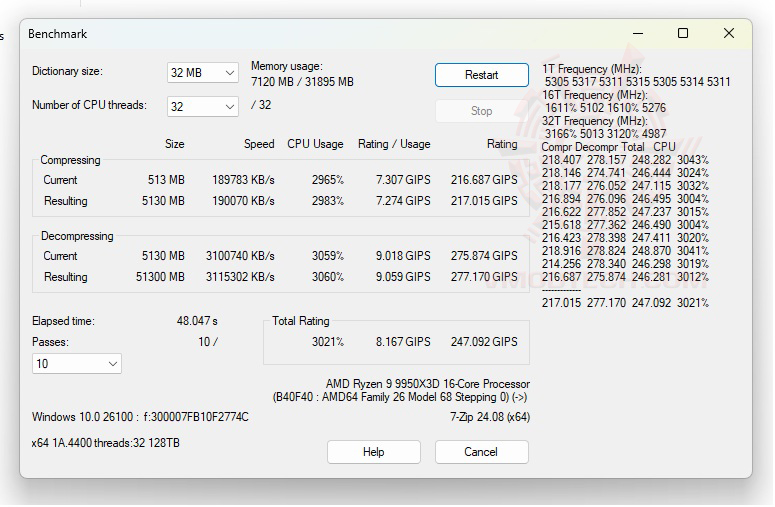Click the 51300 MB decompressing resulting size

[x=160, y=277]
